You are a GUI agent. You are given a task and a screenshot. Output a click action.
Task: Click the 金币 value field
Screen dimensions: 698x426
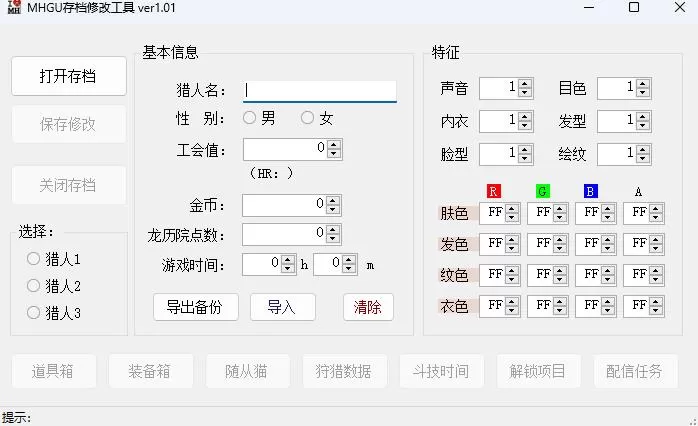[292, 205]
